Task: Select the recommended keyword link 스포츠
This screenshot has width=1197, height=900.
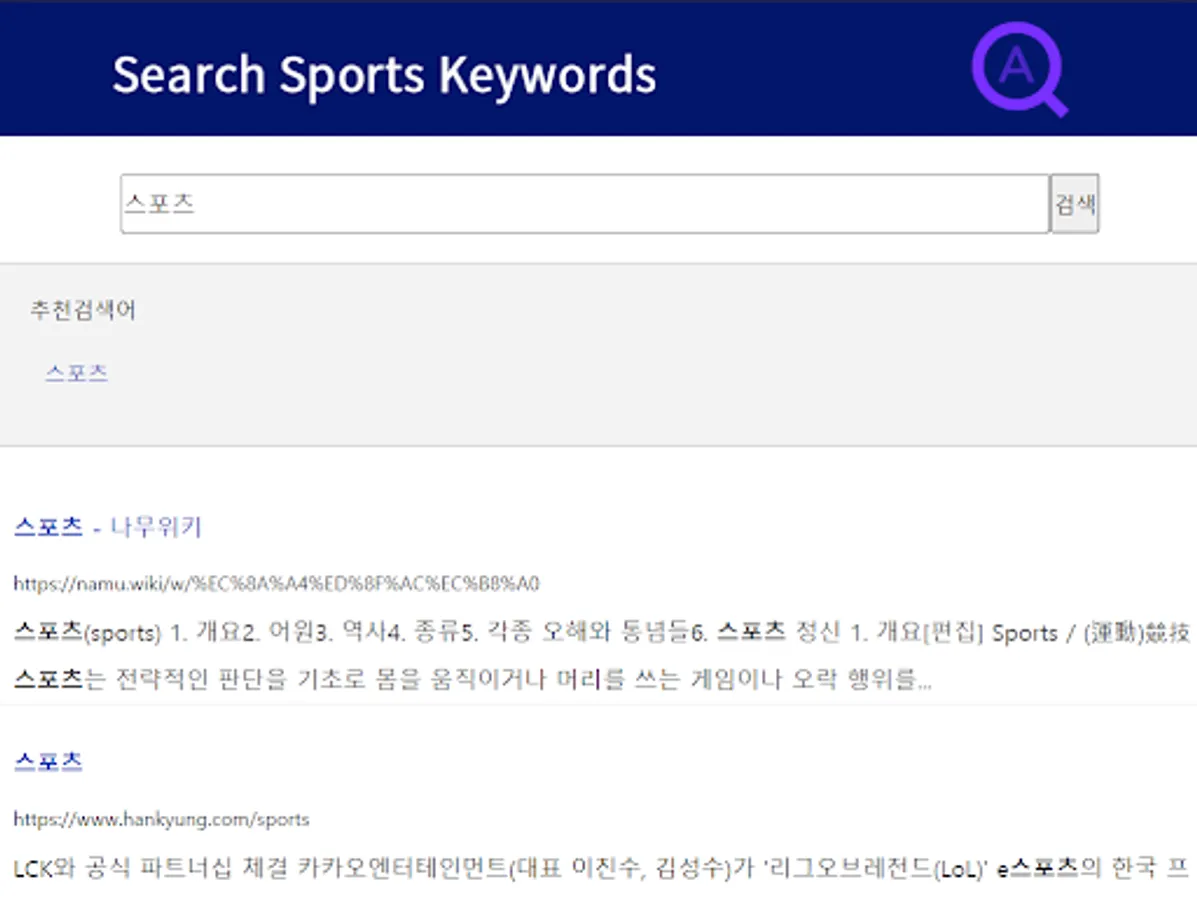Action: tap(76, 373)
